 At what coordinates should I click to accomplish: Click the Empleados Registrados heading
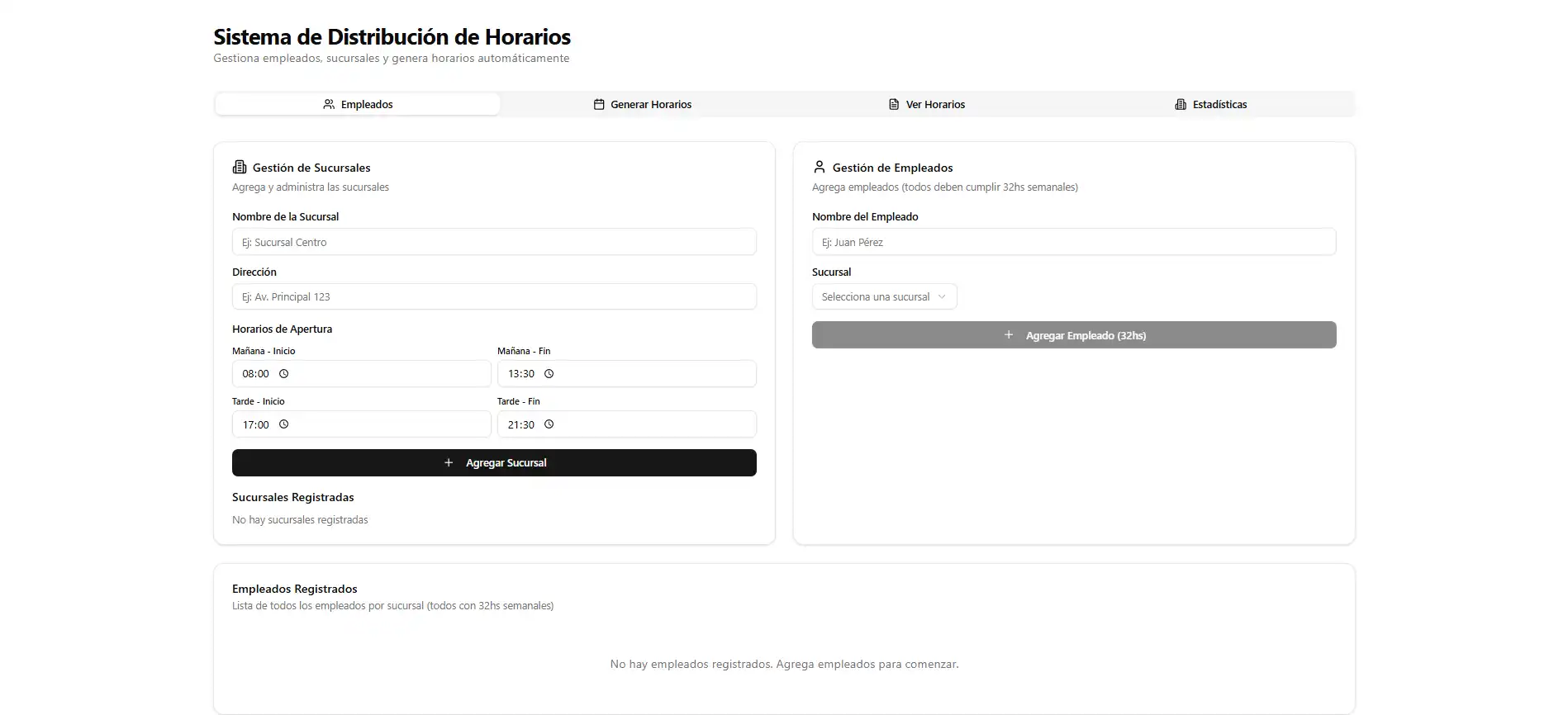click(294, 589)
